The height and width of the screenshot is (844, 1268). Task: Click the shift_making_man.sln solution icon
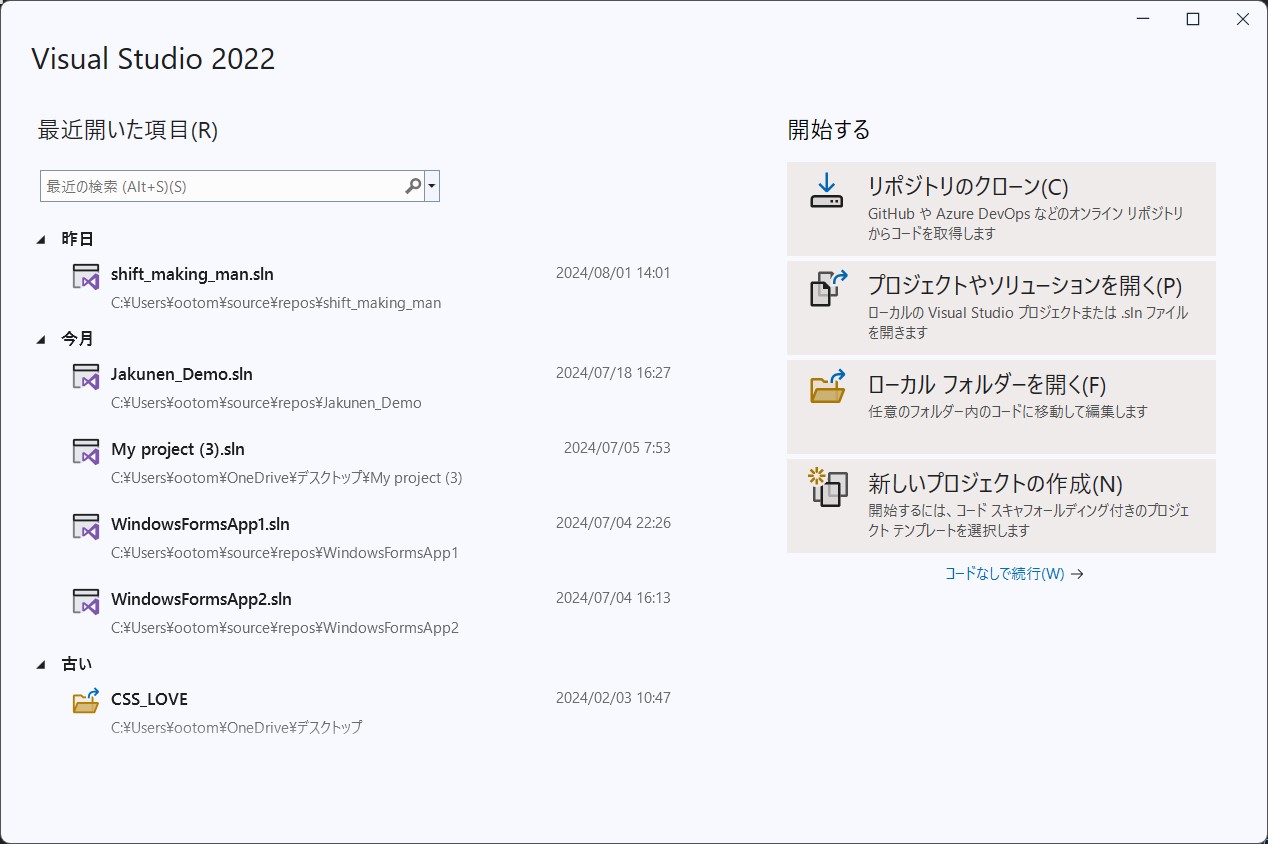pos(86,277)
